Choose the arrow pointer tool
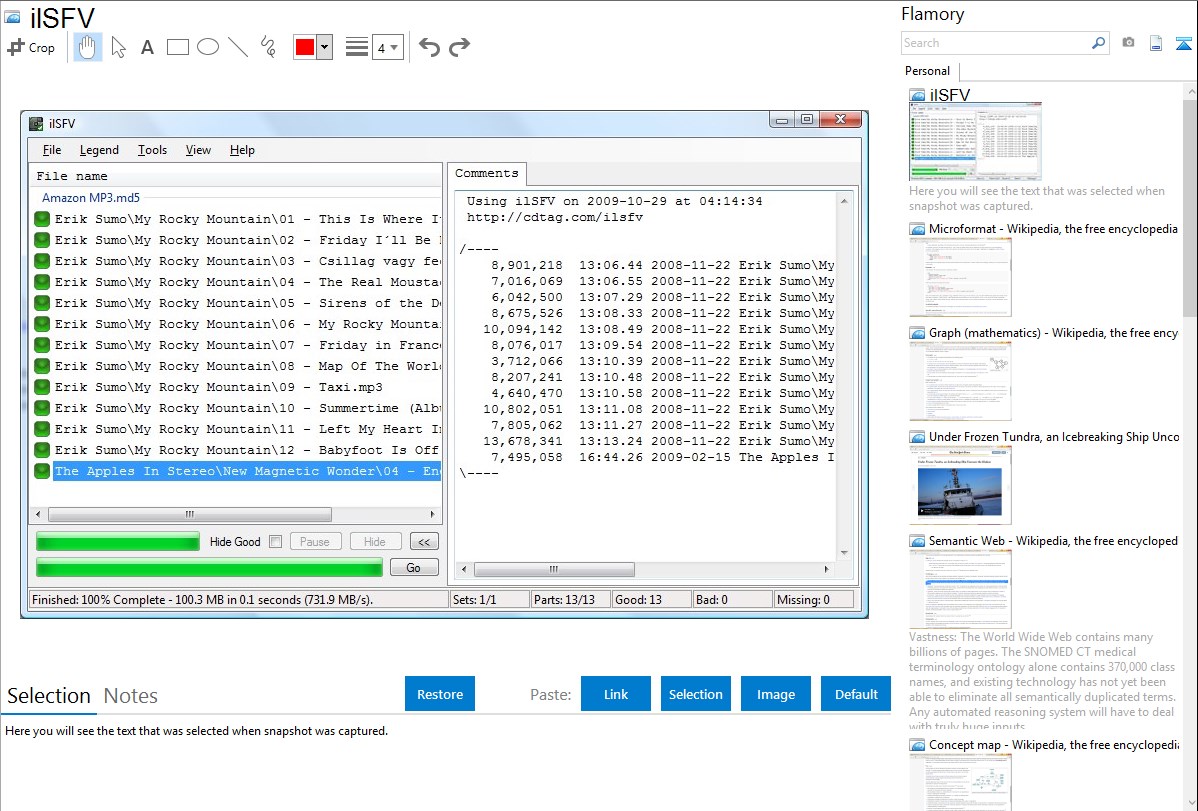Image resolution: width=1198 pixels, height=811 pixels. click(x=118, y=47)
